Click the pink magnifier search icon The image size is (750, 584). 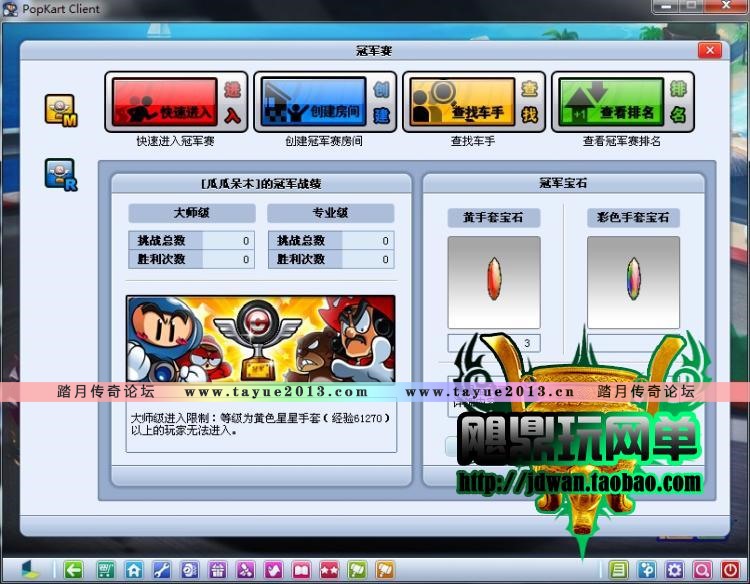point(702,570)
